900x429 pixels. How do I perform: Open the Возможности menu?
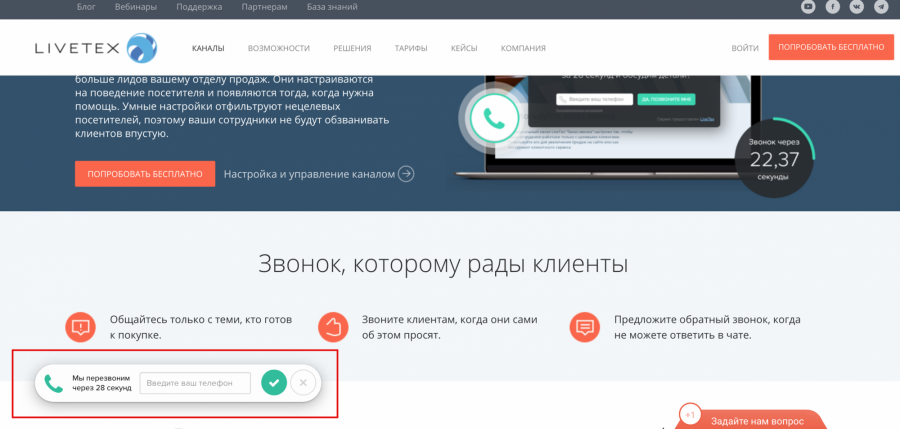[278, 48]
